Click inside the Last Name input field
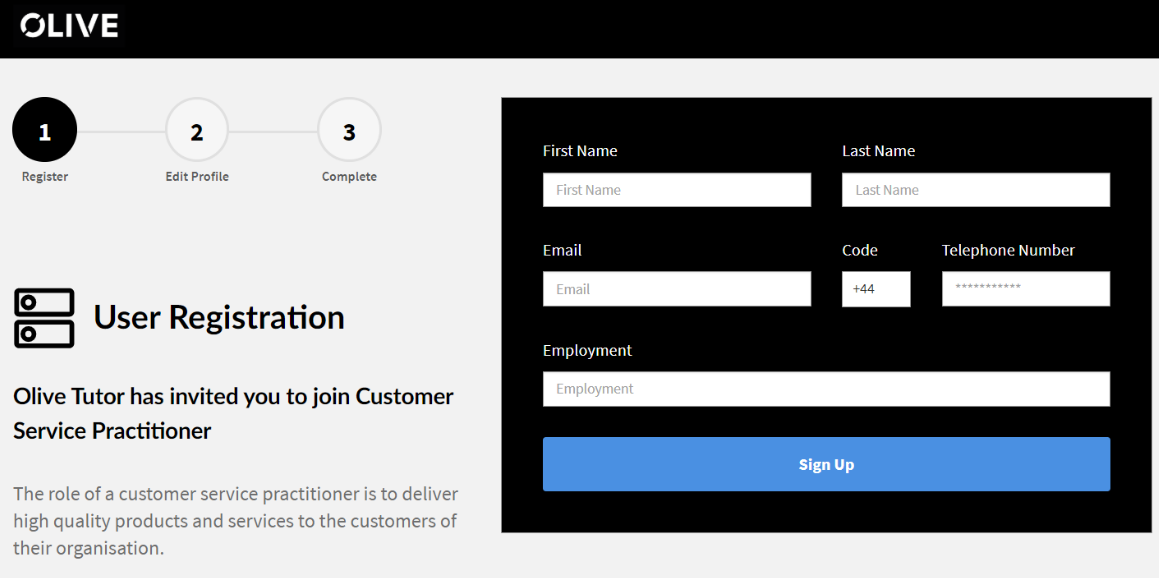The height and width of the screenshot is (578, 1159). [x=975, y=189]
